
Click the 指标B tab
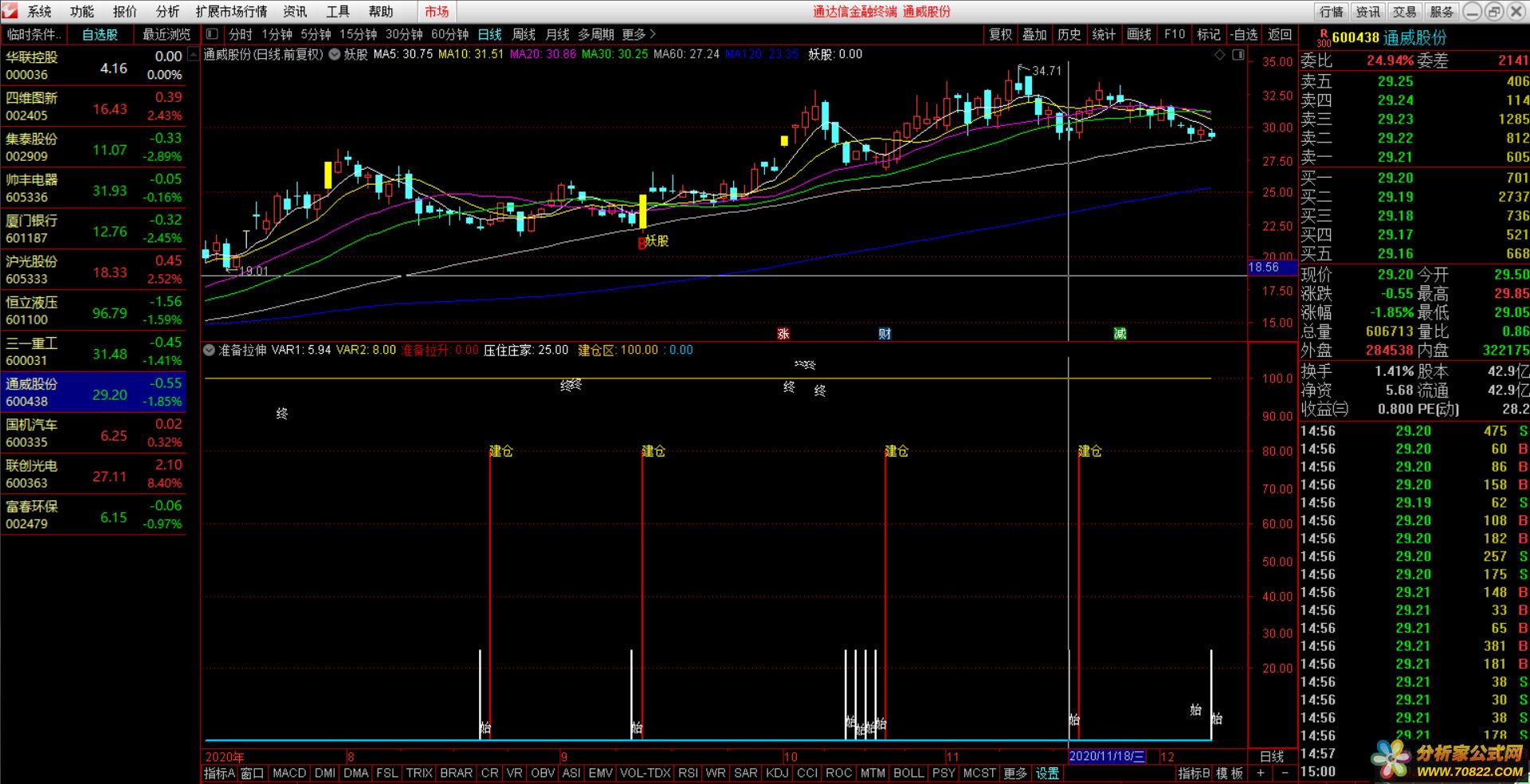click(1194, 773)
